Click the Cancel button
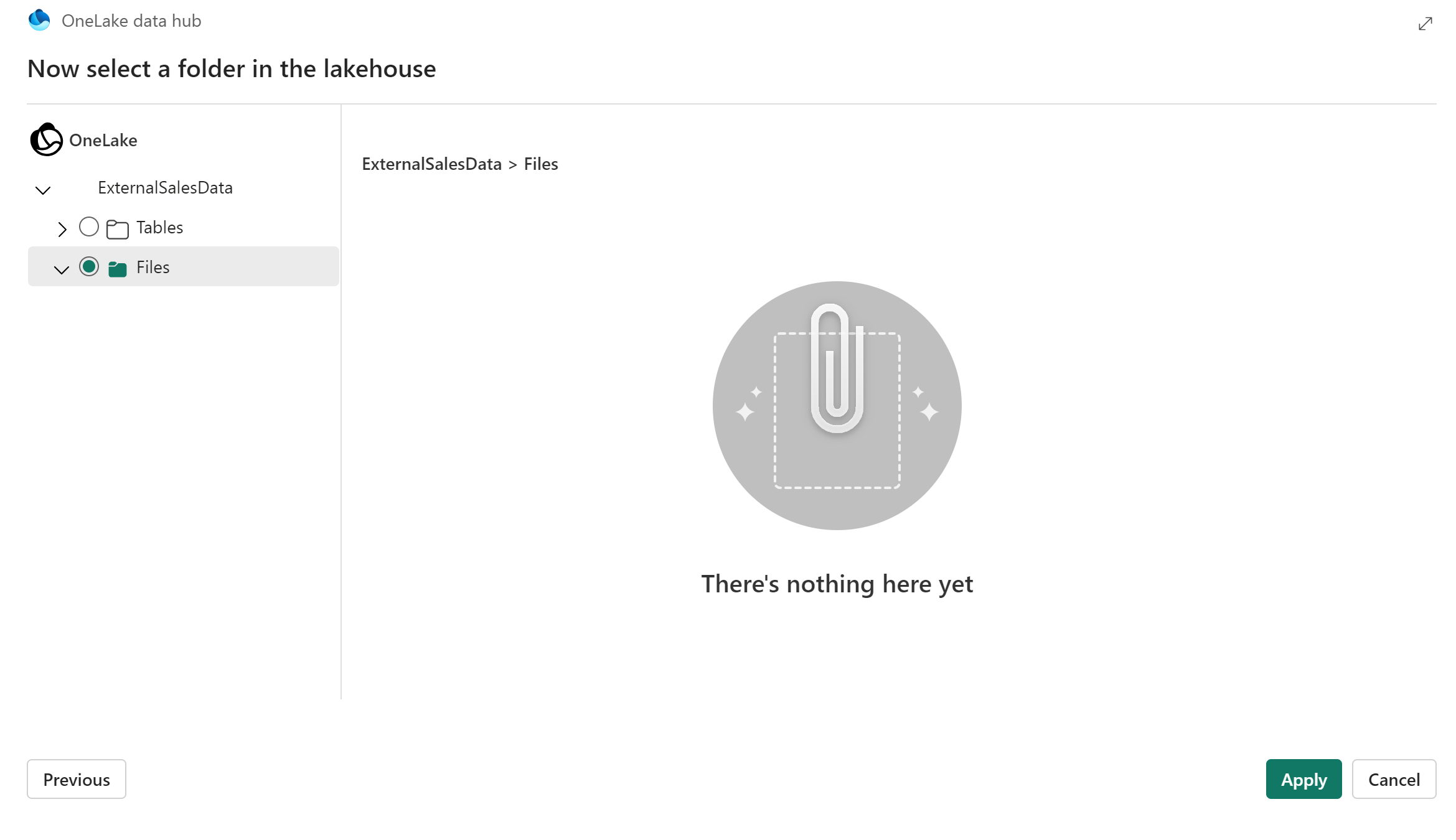This screenshot has width=1456, height=840. 1394,779
